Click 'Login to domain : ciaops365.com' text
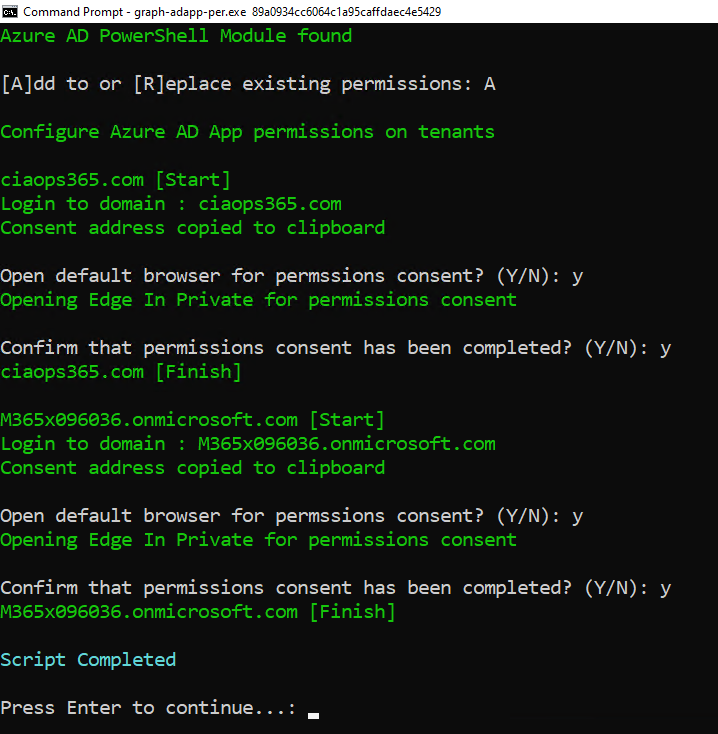 pos(170,204)
